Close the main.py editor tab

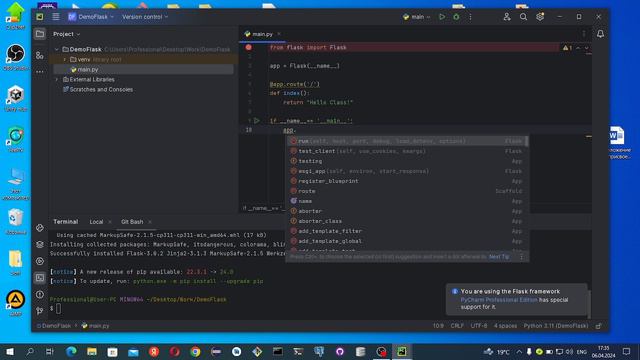(x=279, y=34)
